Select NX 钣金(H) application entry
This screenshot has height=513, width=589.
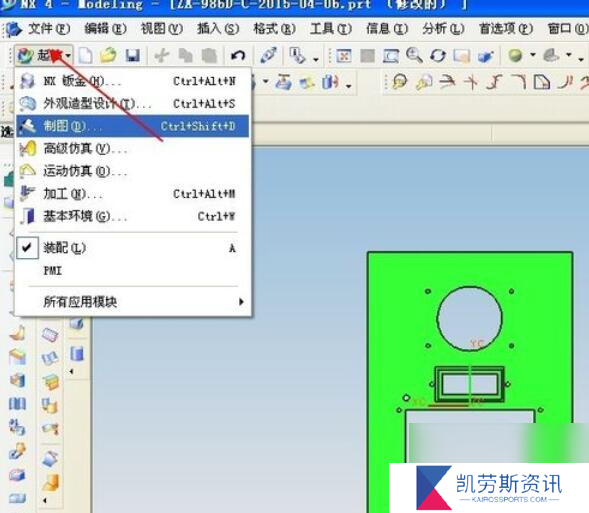(x=132, y=81)
